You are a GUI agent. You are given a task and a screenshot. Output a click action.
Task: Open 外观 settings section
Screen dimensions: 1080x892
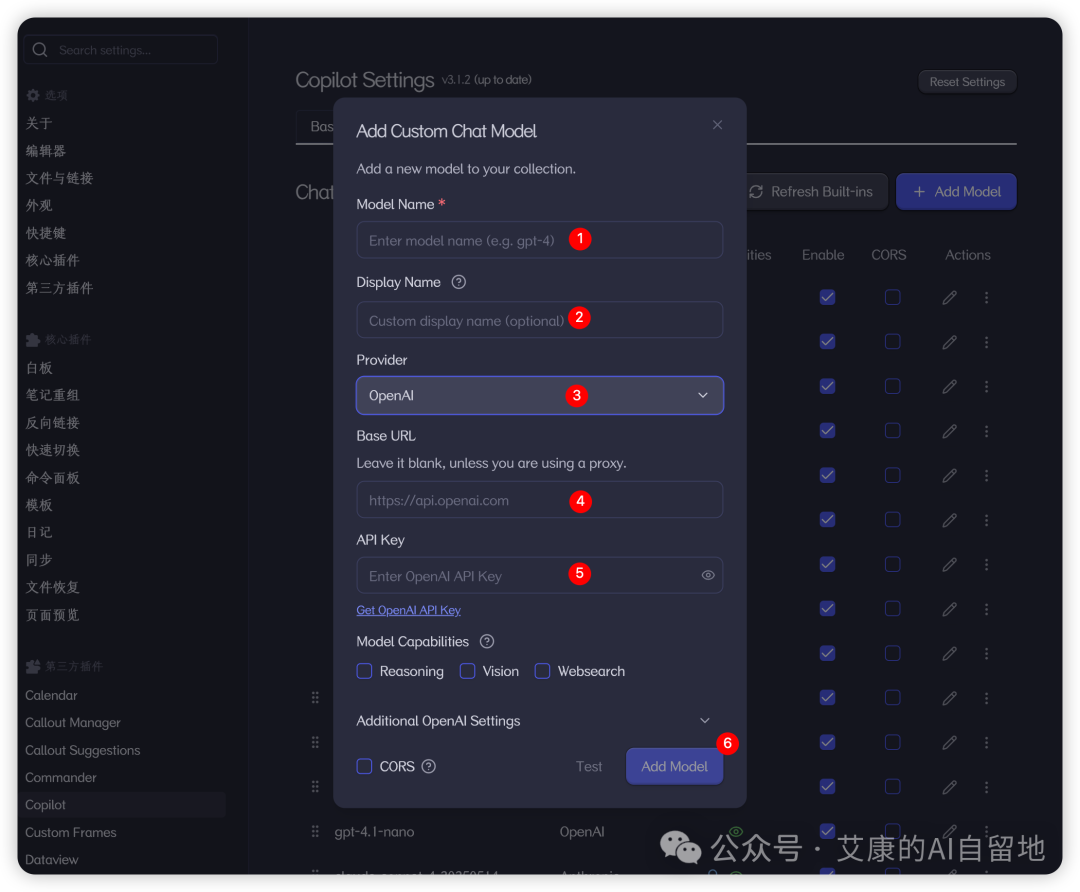pos(39,205)
